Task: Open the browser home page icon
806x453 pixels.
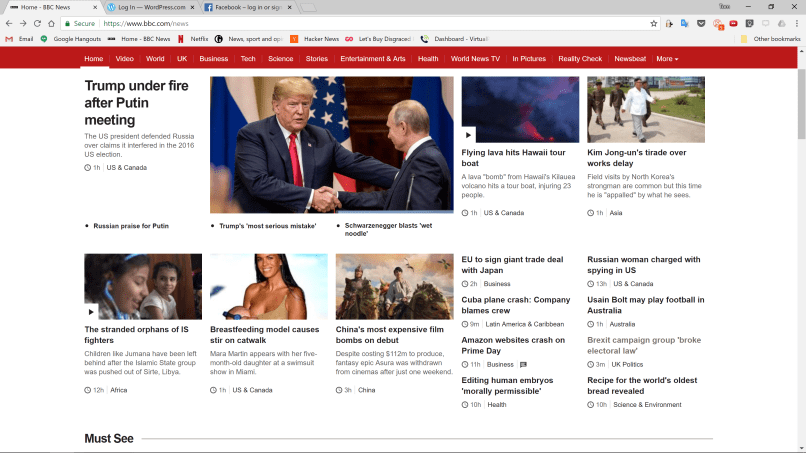Action: pyautogui.click(x=51, y=24)
